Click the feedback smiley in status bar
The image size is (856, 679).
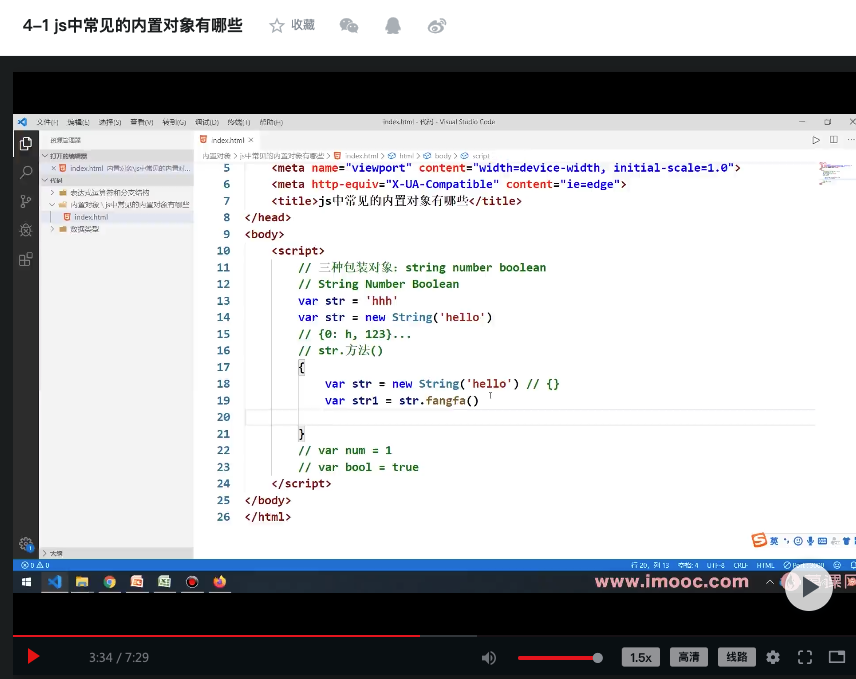(837, 565)
